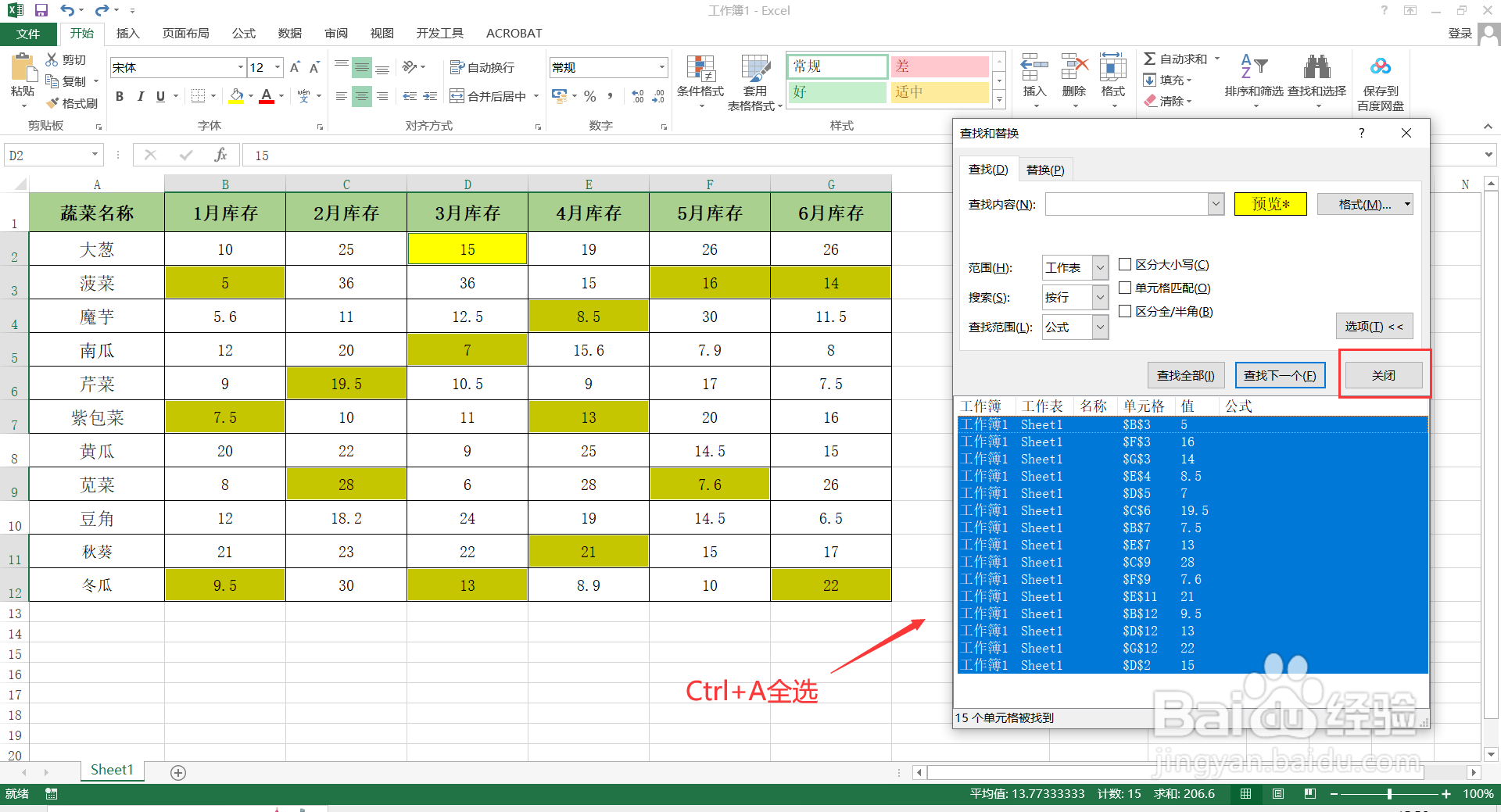Click the new sheet plus button
The height and width of the screenshot is (812, 1501).
[x=178, y=772]
